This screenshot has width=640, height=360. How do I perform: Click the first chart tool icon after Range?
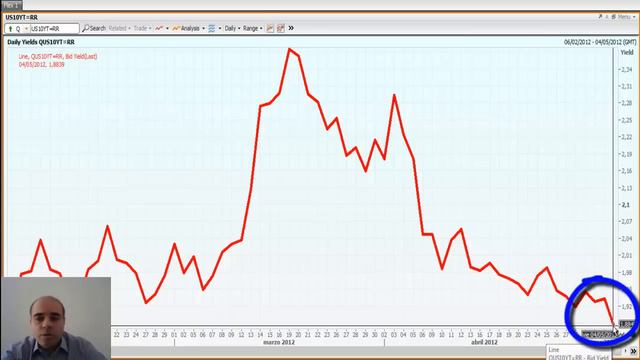point(270,28)
